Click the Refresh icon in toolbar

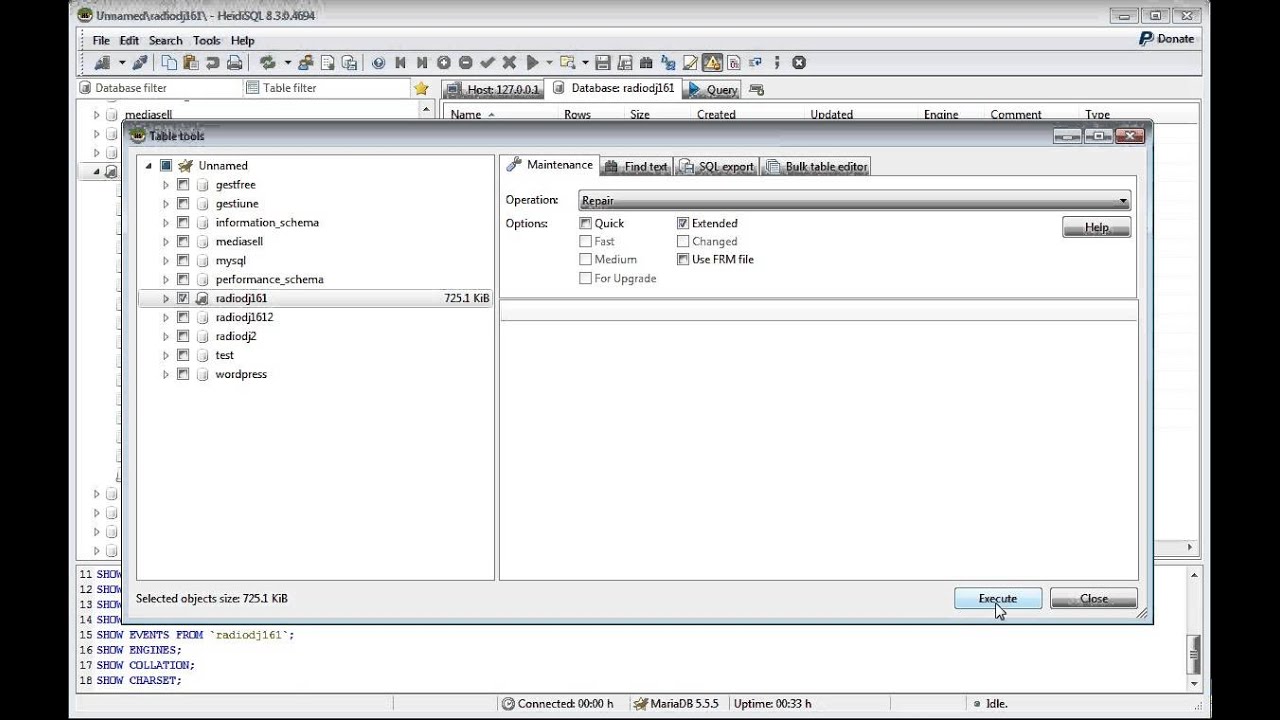point(267,63)
